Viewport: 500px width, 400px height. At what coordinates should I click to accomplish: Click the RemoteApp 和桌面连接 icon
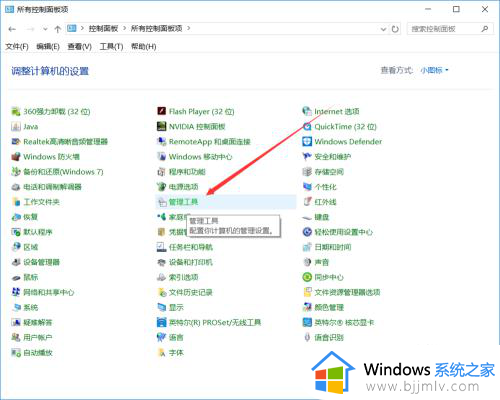tap(161, 142)
